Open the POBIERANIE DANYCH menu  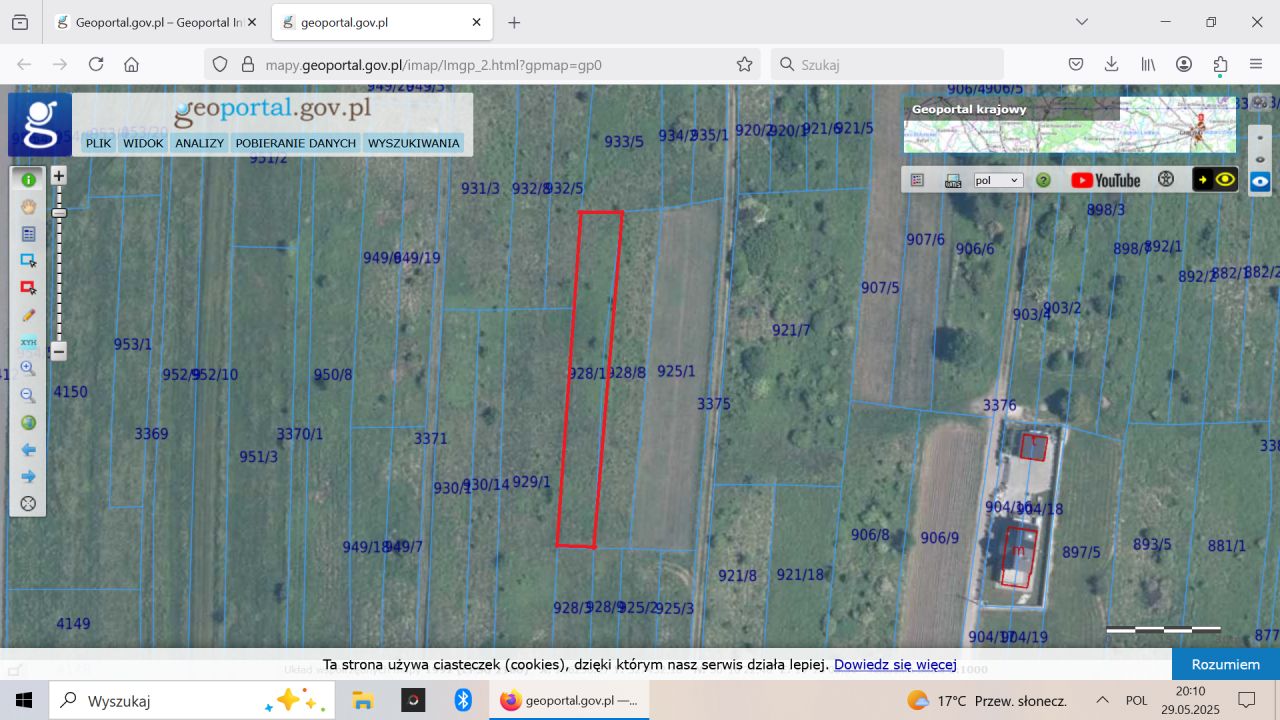pos(295,143)
